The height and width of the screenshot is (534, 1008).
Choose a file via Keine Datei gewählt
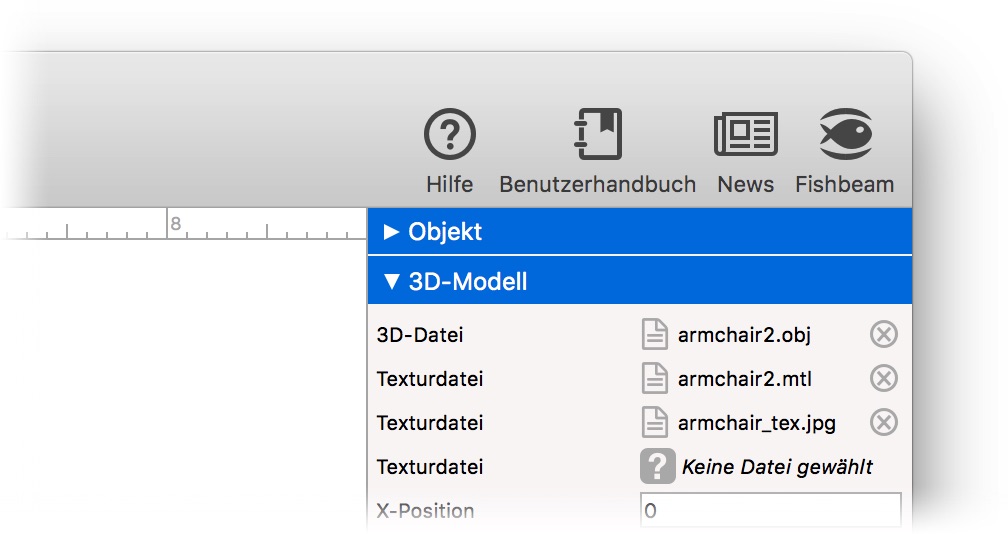[x=776, y=467]
